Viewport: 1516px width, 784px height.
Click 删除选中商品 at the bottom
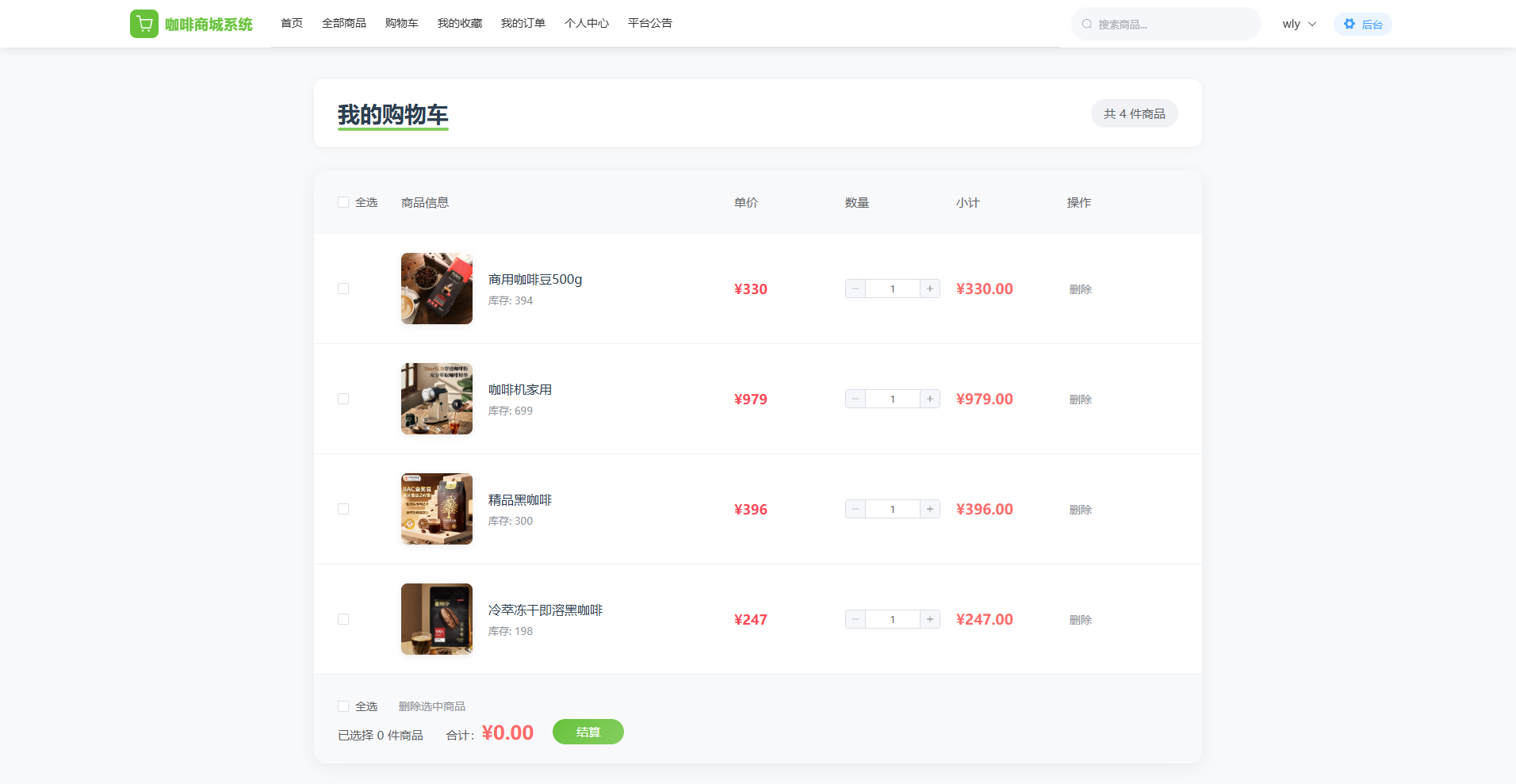(431, 706)
